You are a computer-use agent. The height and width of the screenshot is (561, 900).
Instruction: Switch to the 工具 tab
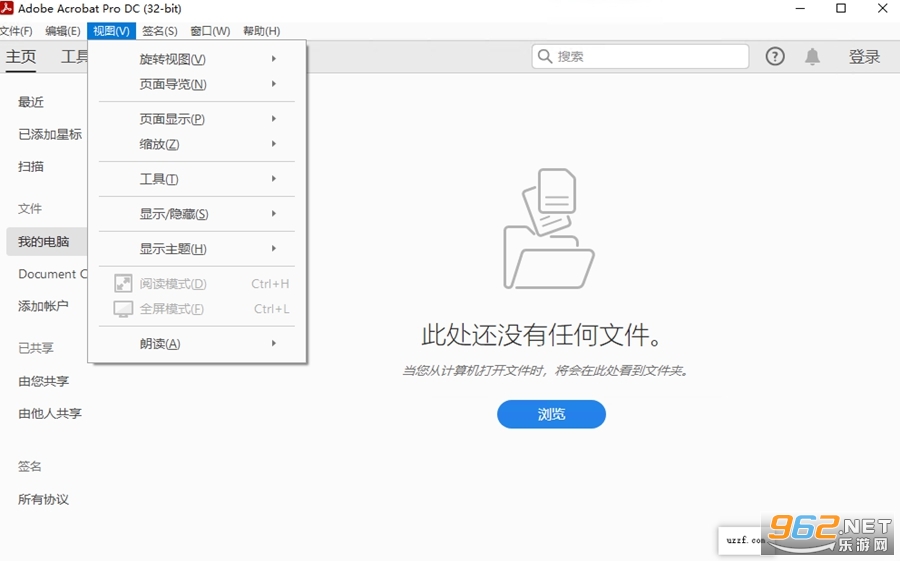[75, 56]
